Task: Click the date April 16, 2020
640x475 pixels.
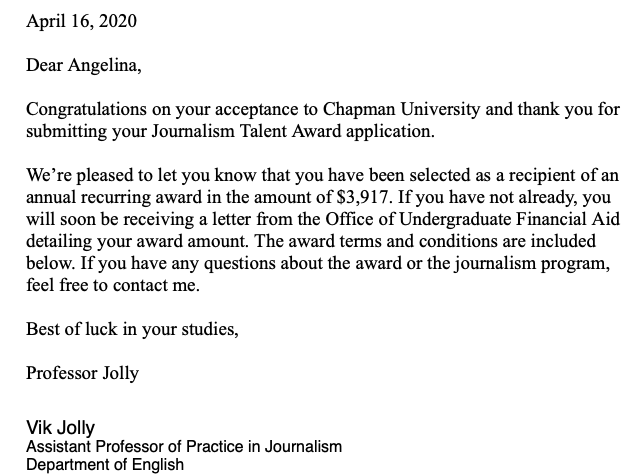Action: (82, 21)
